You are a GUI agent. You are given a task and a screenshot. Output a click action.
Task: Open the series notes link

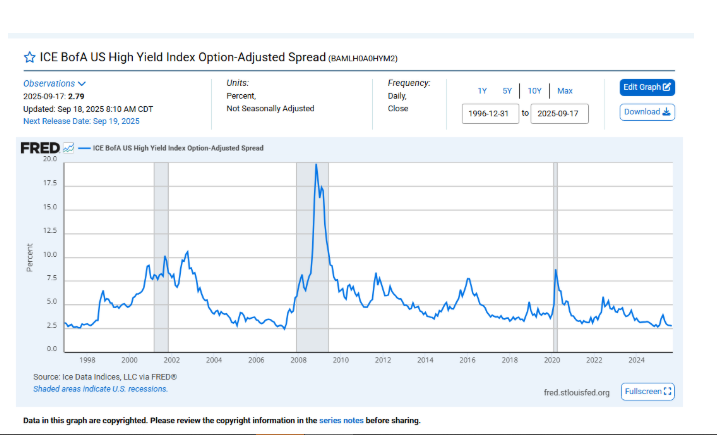341,420
